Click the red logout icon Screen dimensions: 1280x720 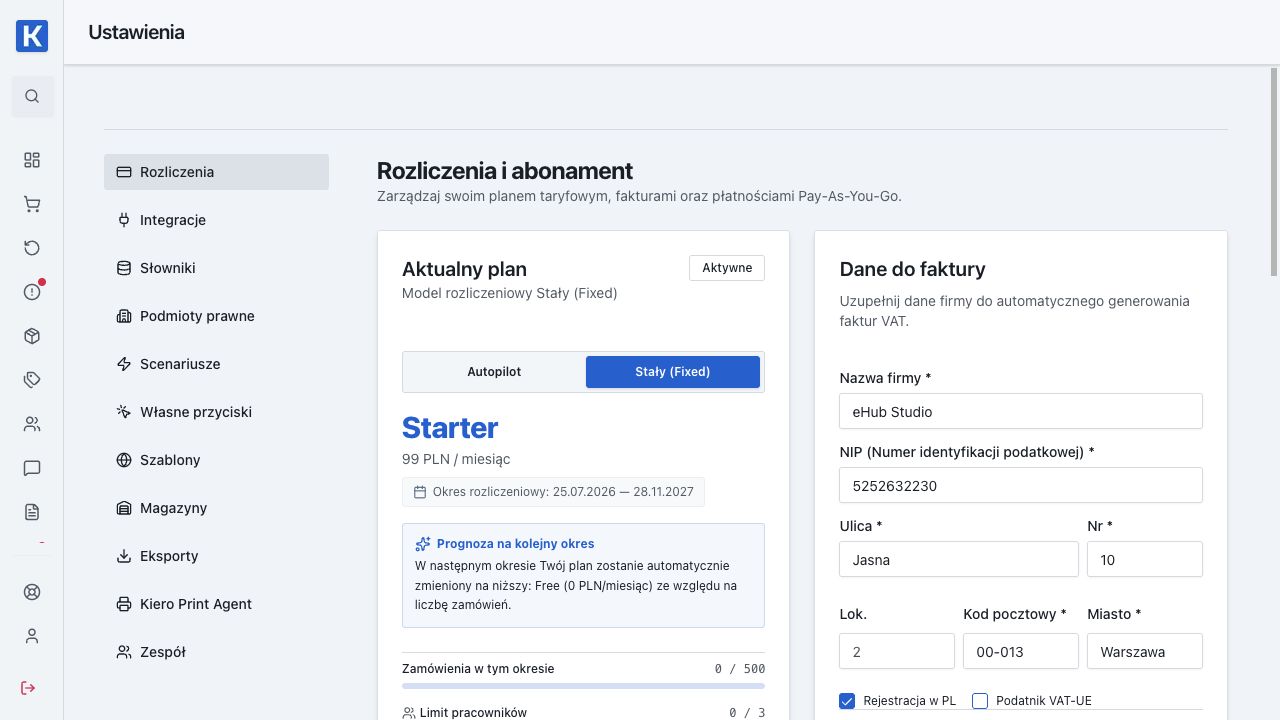pyautogui.click(x=28, y=688)
